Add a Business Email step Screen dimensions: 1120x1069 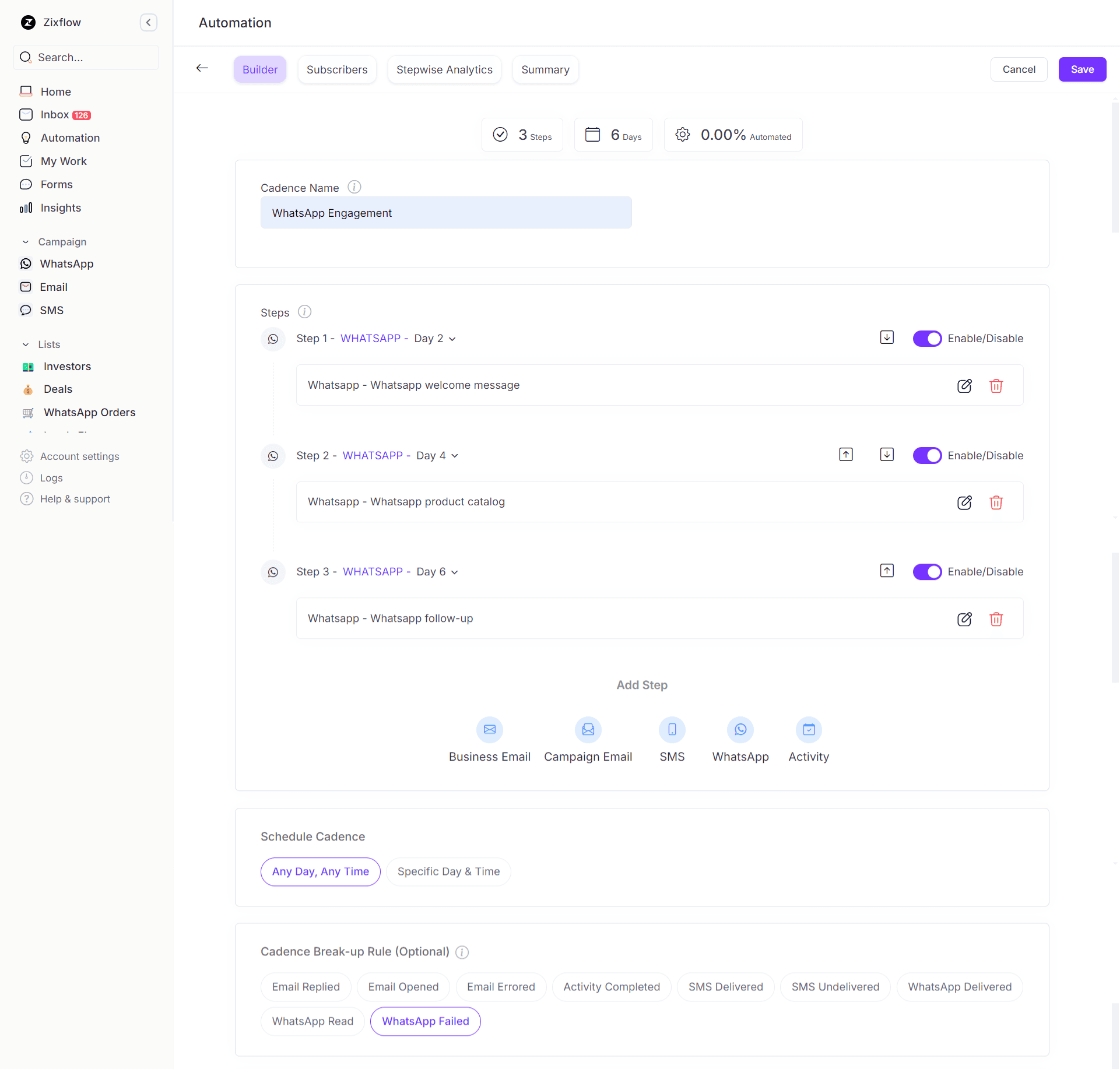click(489, 730)
